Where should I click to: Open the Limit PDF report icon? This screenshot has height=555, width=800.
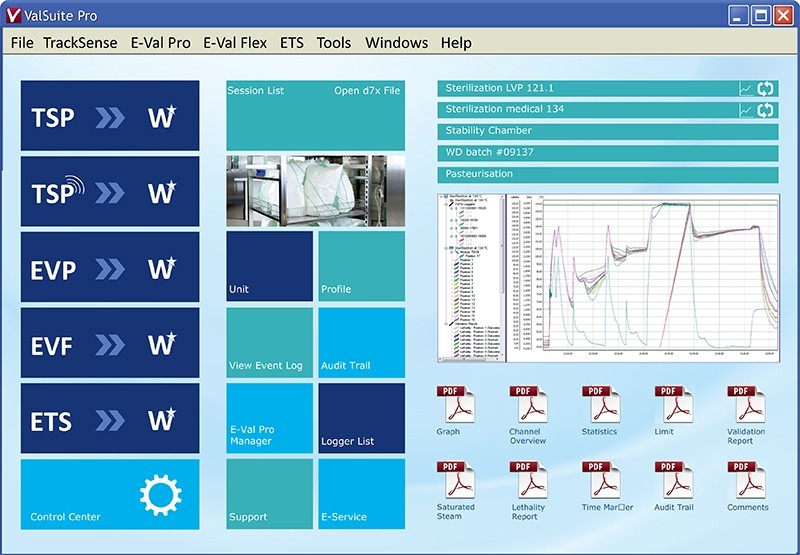674,404
